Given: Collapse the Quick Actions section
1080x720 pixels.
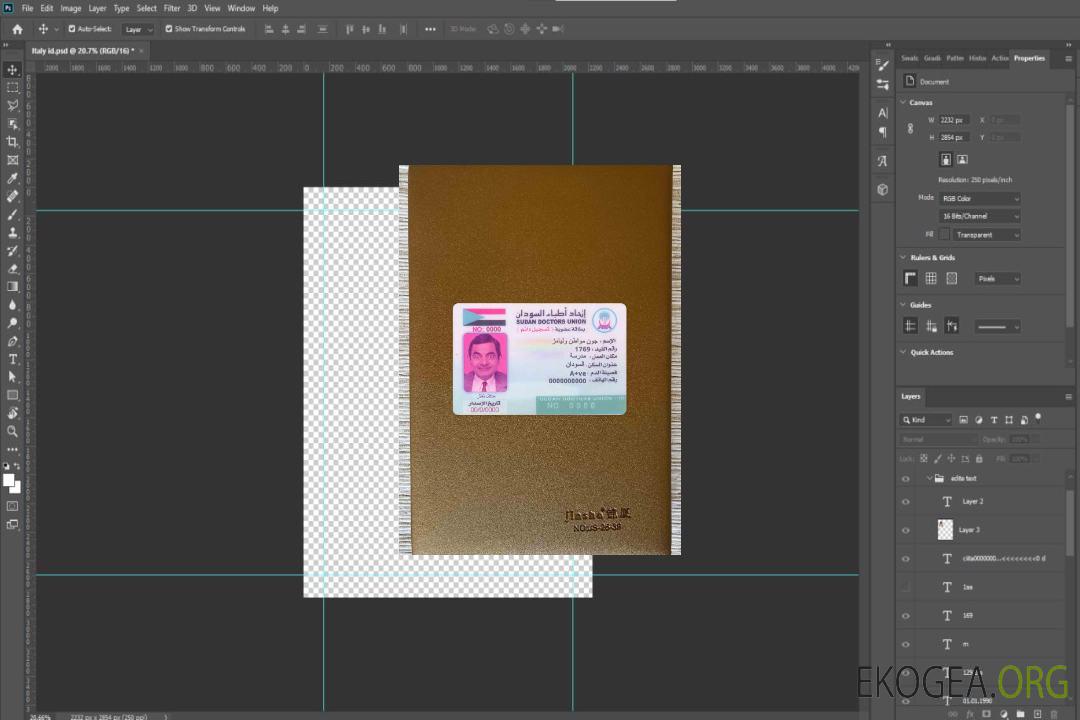Looking at the screenshot, I should [x=904, y=352].
